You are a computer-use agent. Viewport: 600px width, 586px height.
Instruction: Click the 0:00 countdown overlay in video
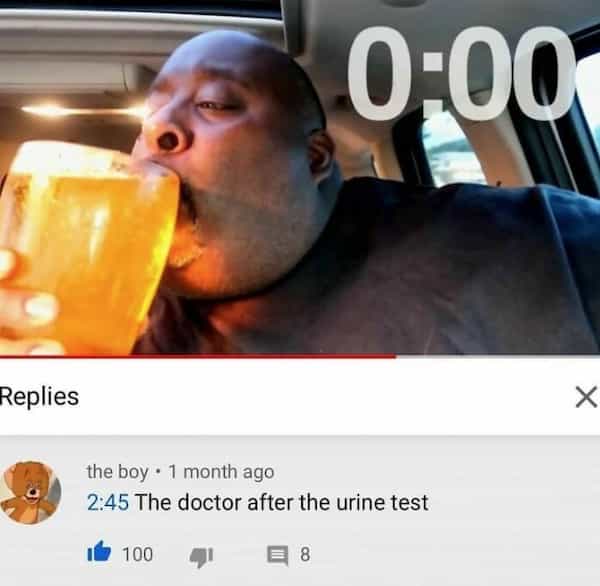coord(461,73)
